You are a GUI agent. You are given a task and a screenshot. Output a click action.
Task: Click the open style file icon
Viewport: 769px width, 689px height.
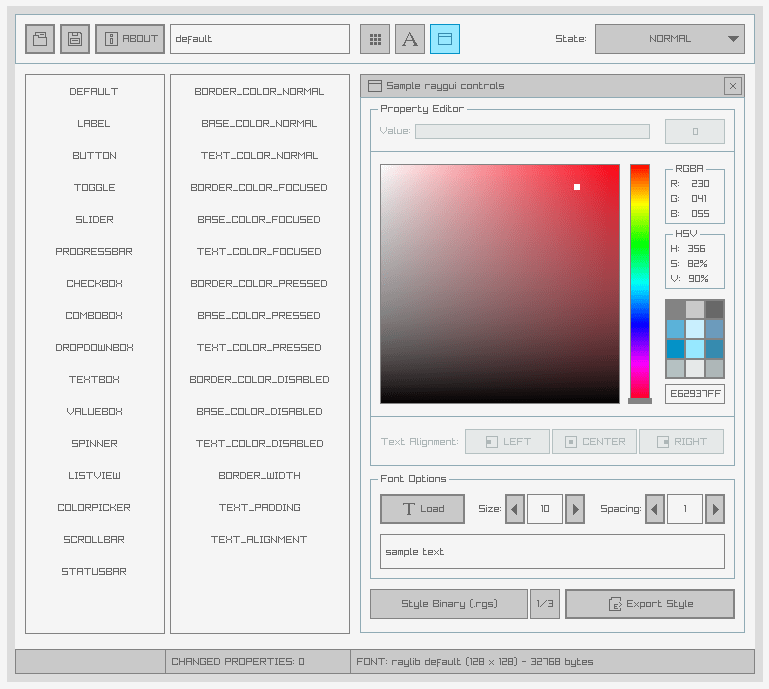tap(40, 39)
